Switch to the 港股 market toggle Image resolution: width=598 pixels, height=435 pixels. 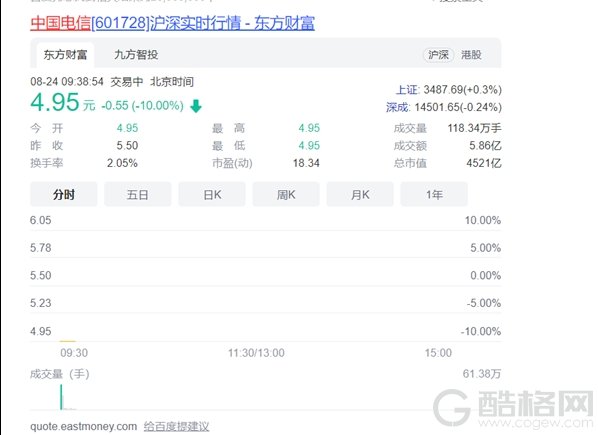point(471,55)
